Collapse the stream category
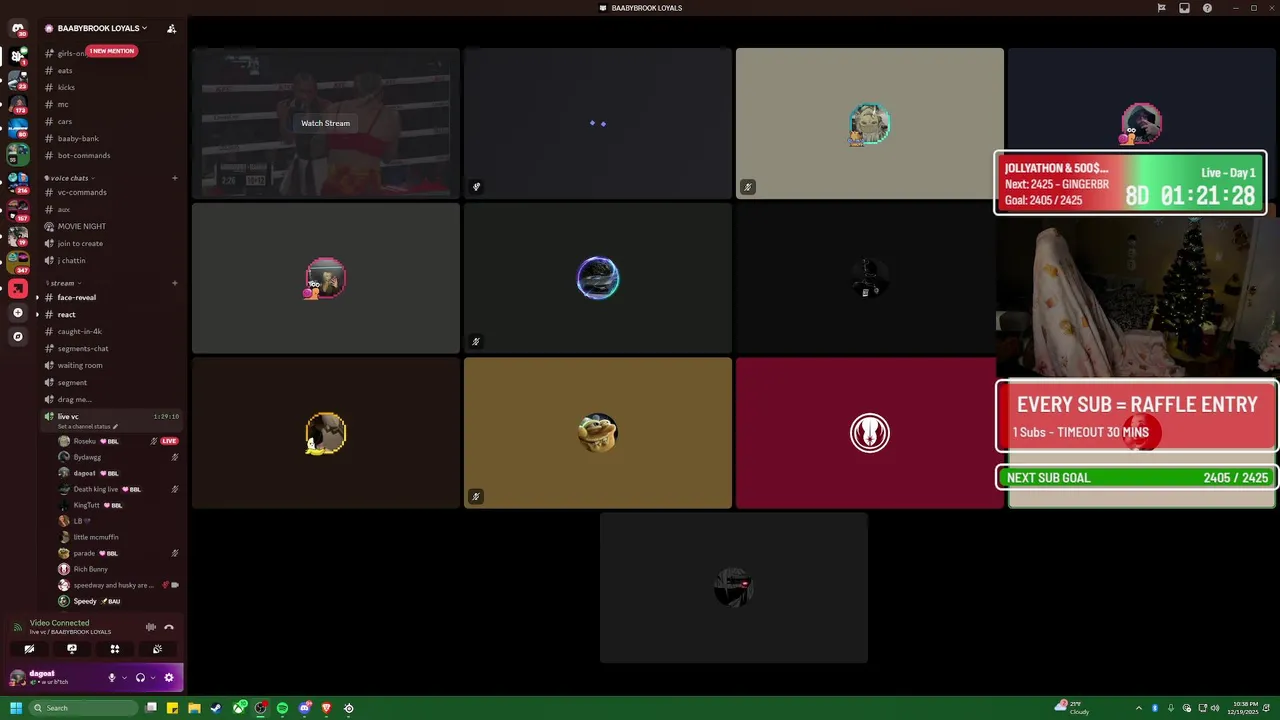Viewport: 1280px width, 720px height. (62, 283)
